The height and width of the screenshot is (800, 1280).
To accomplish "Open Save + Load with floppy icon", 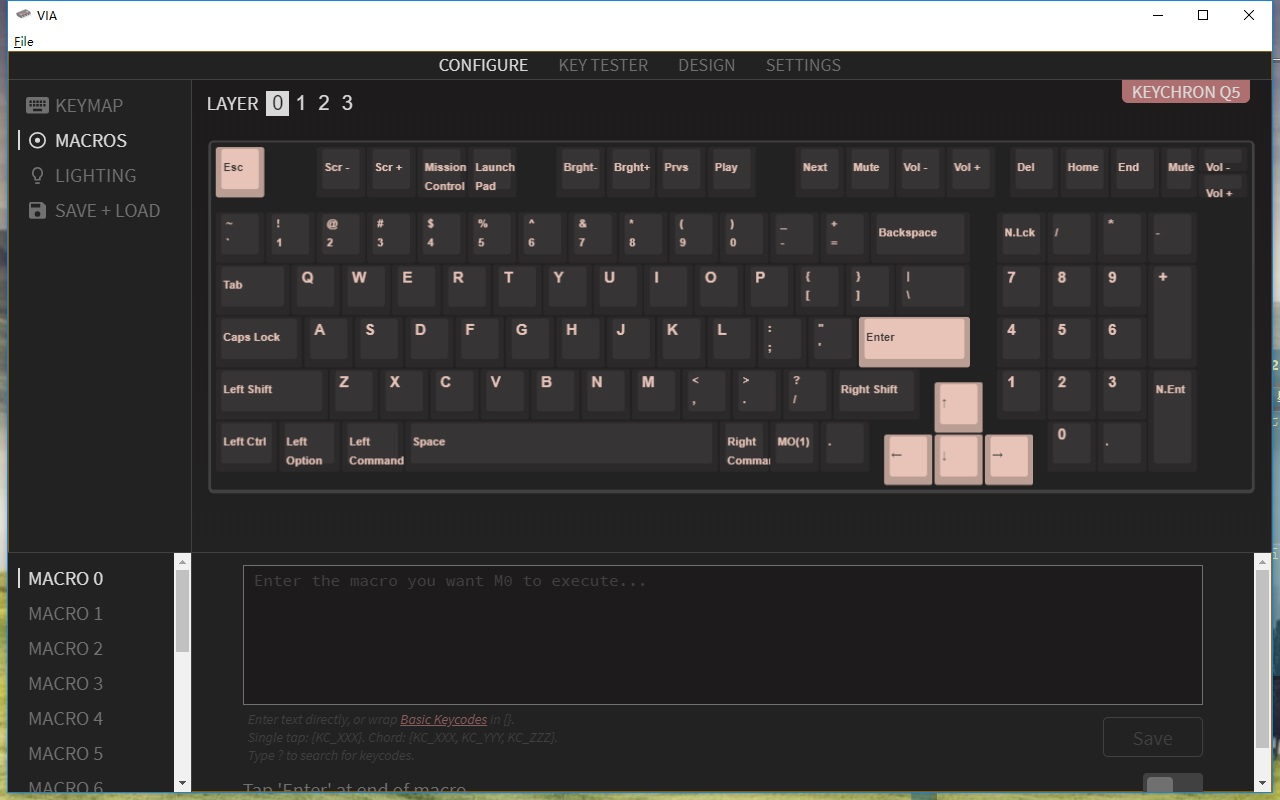I will 94,210.
